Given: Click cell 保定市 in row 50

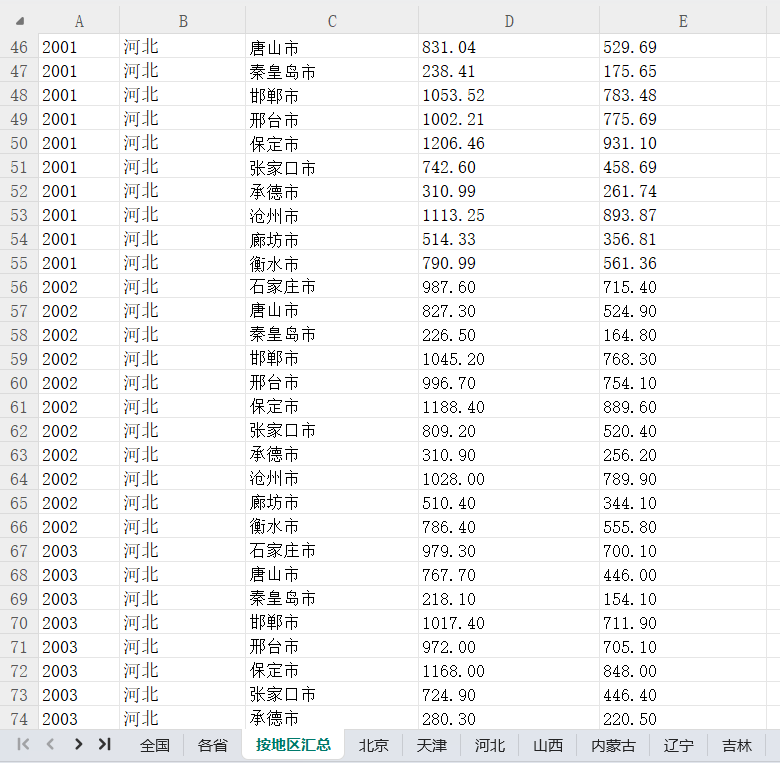Looking at the screenshot, I should [332, 143].
